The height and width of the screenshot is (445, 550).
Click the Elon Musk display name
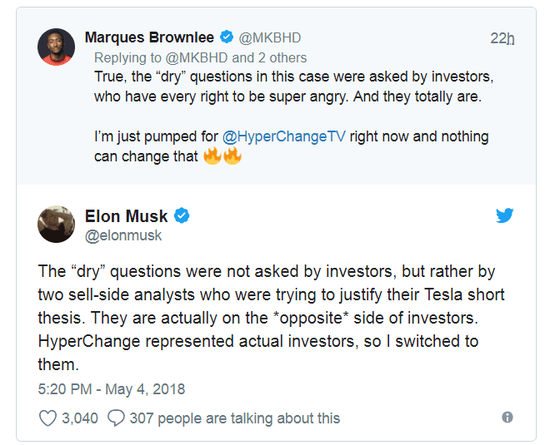pyautogui.click(x=126, y=216)
